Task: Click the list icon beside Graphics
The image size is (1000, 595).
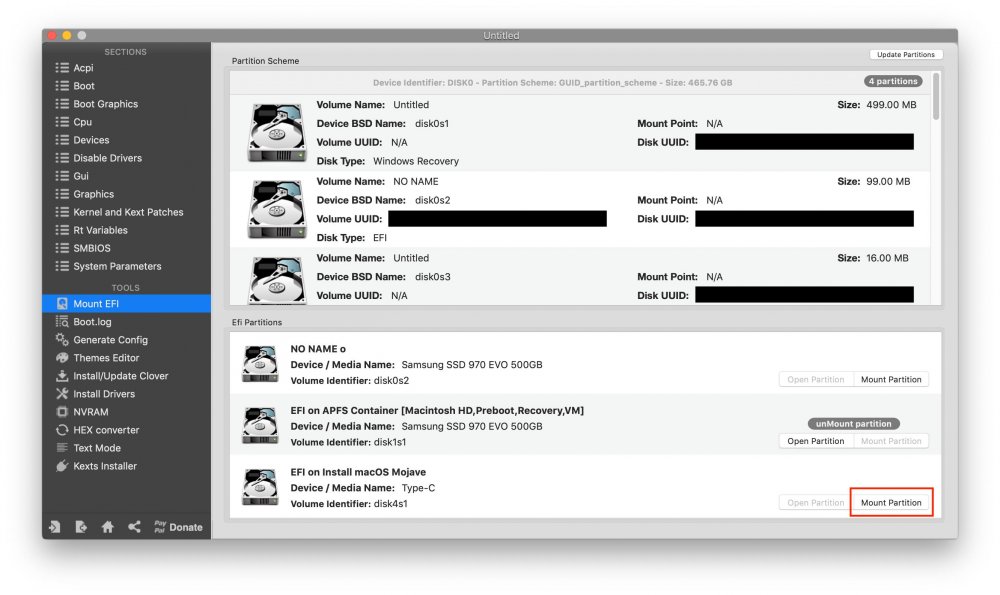Action: 62,194
